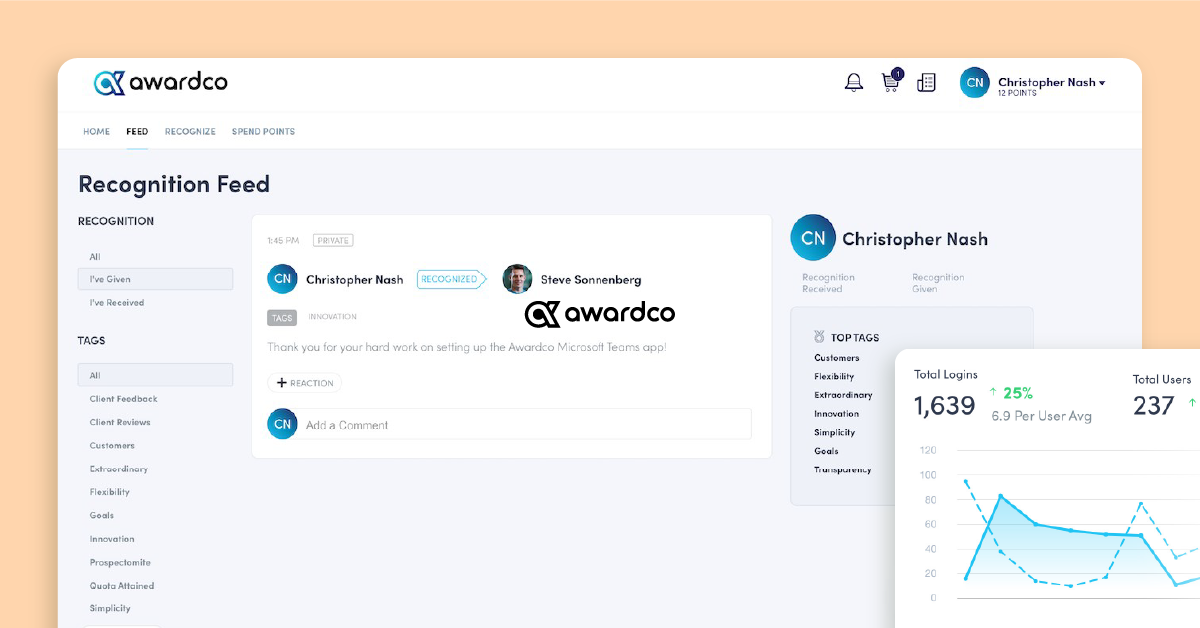
Task: Add a REACTION to the post
Action: [304, 383]
